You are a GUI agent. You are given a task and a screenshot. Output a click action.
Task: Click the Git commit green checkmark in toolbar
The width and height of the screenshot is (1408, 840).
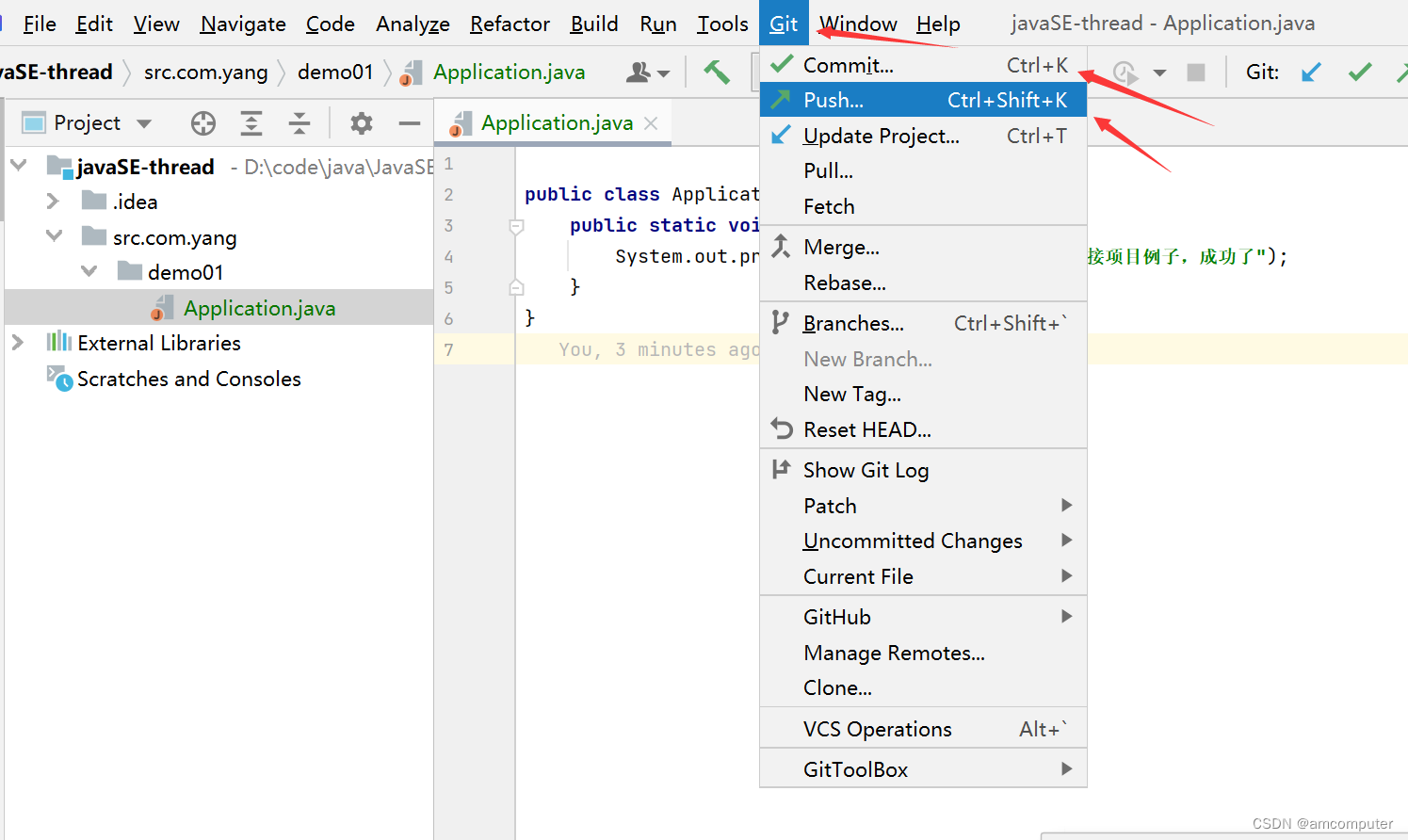pyautogui.click(x=1360, y=72)
